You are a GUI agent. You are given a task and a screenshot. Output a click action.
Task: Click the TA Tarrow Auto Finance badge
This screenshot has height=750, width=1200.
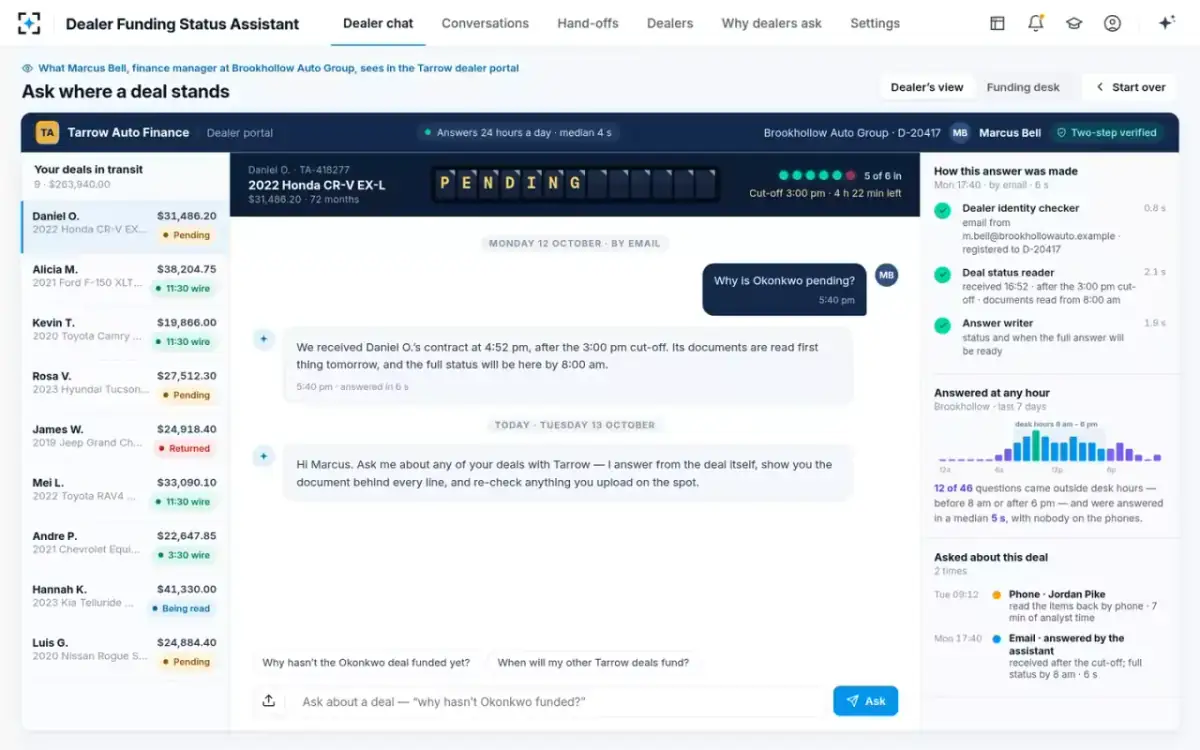pyautogui.click(x=47, y=132)
